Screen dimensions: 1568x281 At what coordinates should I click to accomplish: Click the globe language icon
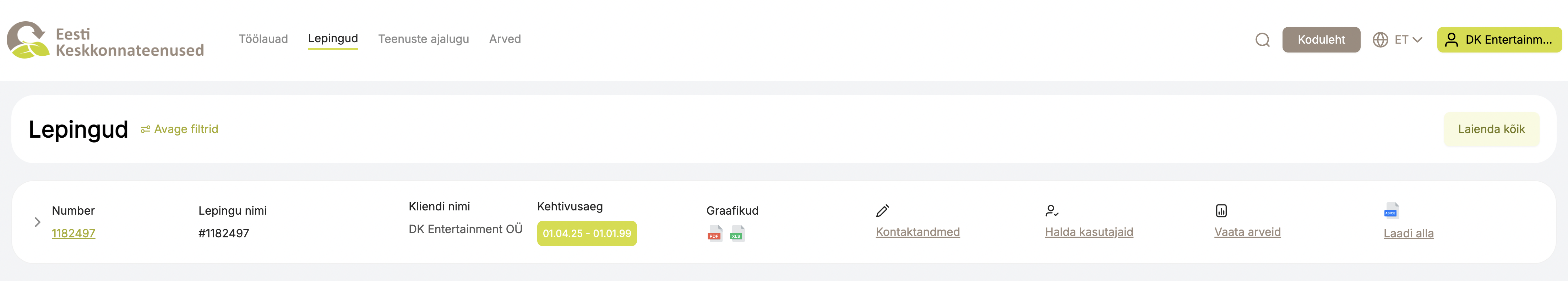[1380, 40]
